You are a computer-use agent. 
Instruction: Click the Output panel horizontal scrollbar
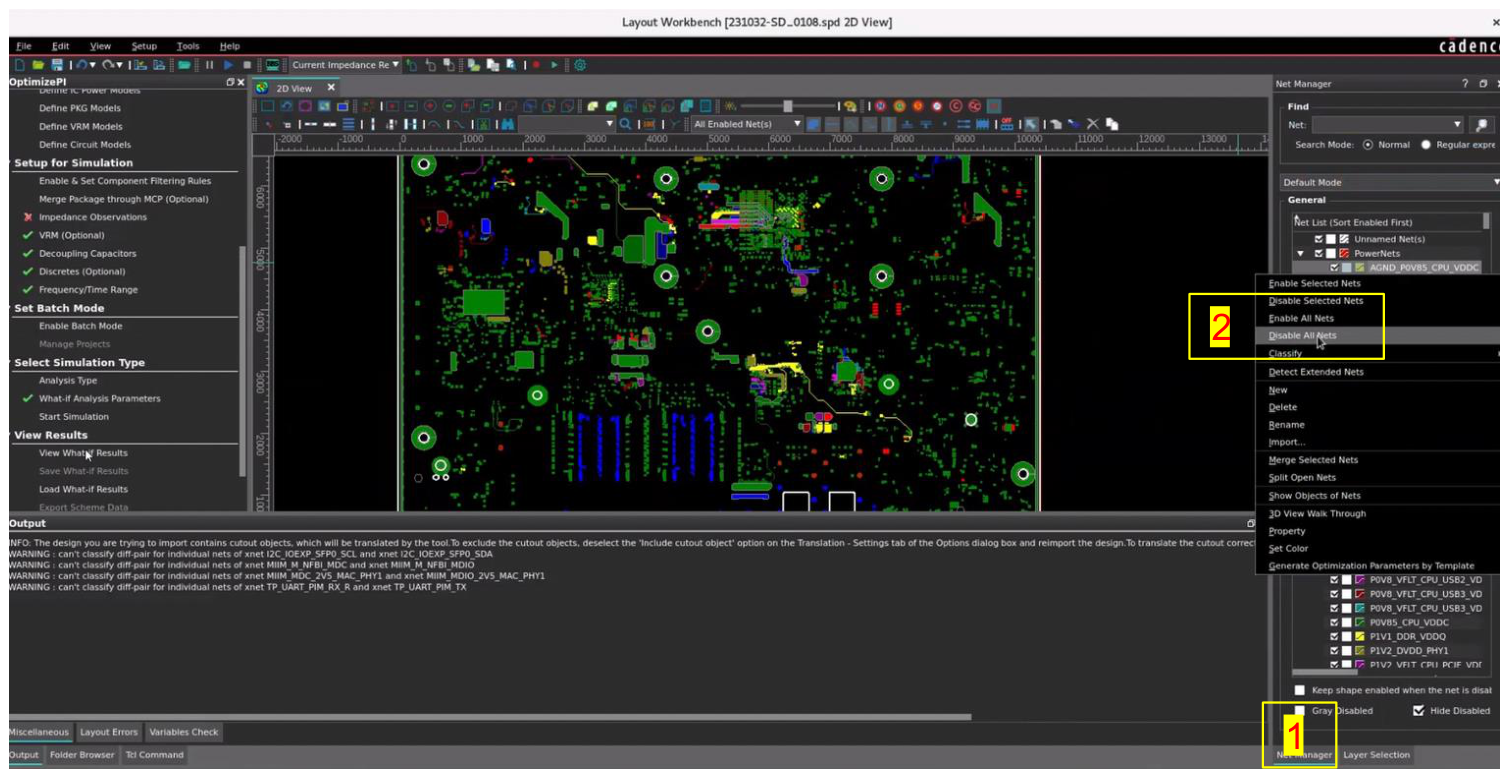pos(490,717)
